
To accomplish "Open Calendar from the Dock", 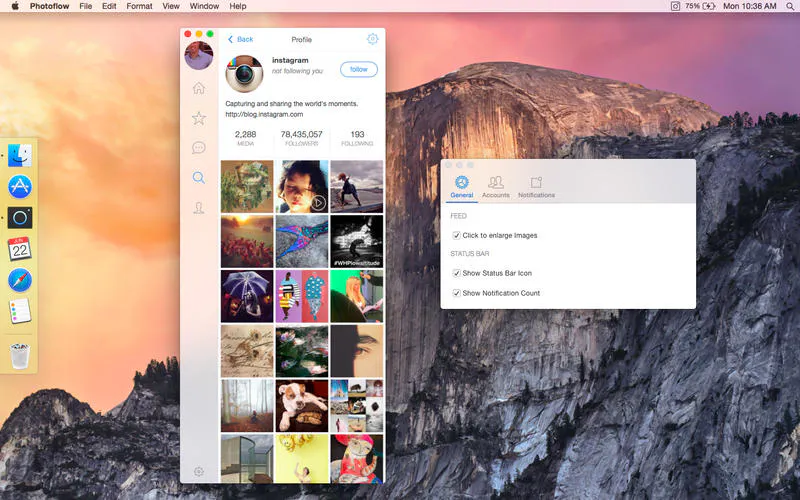I will pyautogui.click(x=20, y=249).
